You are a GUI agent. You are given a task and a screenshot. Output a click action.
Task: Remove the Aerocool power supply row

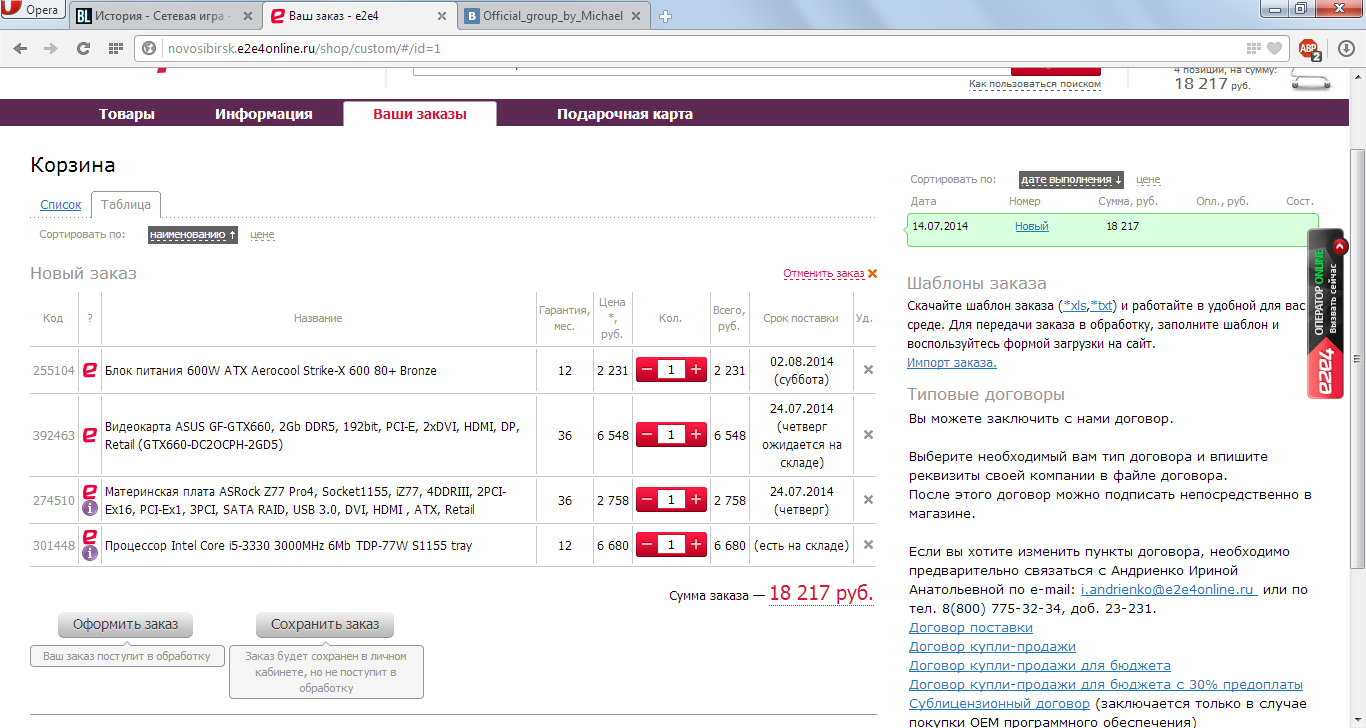[x=868, y=370]
